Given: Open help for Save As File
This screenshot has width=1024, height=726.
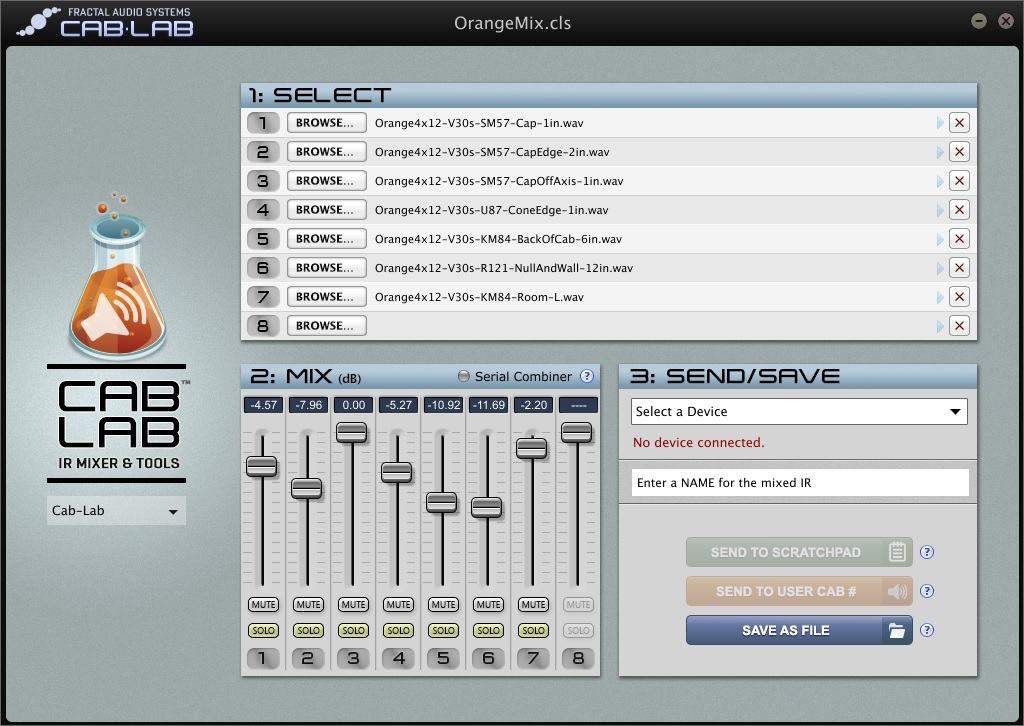Looking at the screenshot, I should 927,630.
